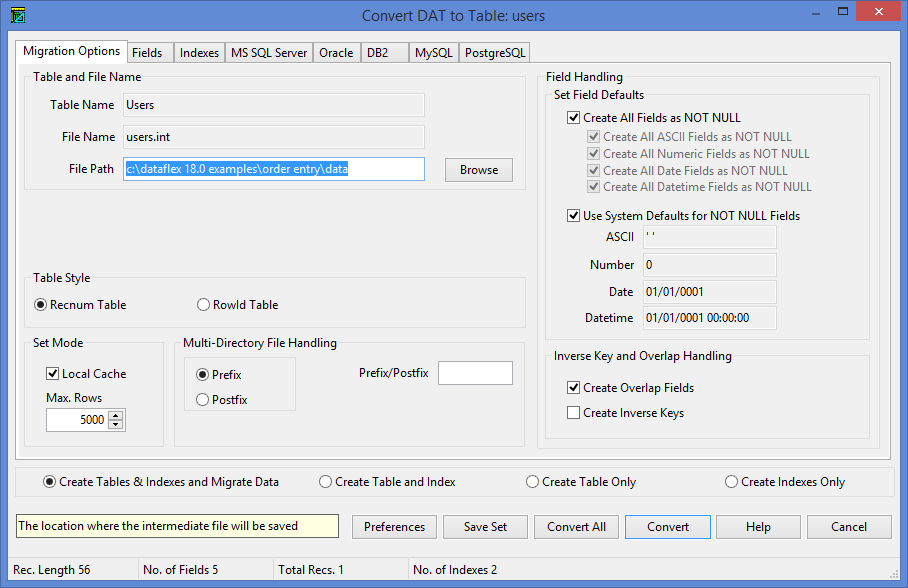Click the Prefix/Postfix text field
The image size is (908, 588).
(x=475, y=374)
